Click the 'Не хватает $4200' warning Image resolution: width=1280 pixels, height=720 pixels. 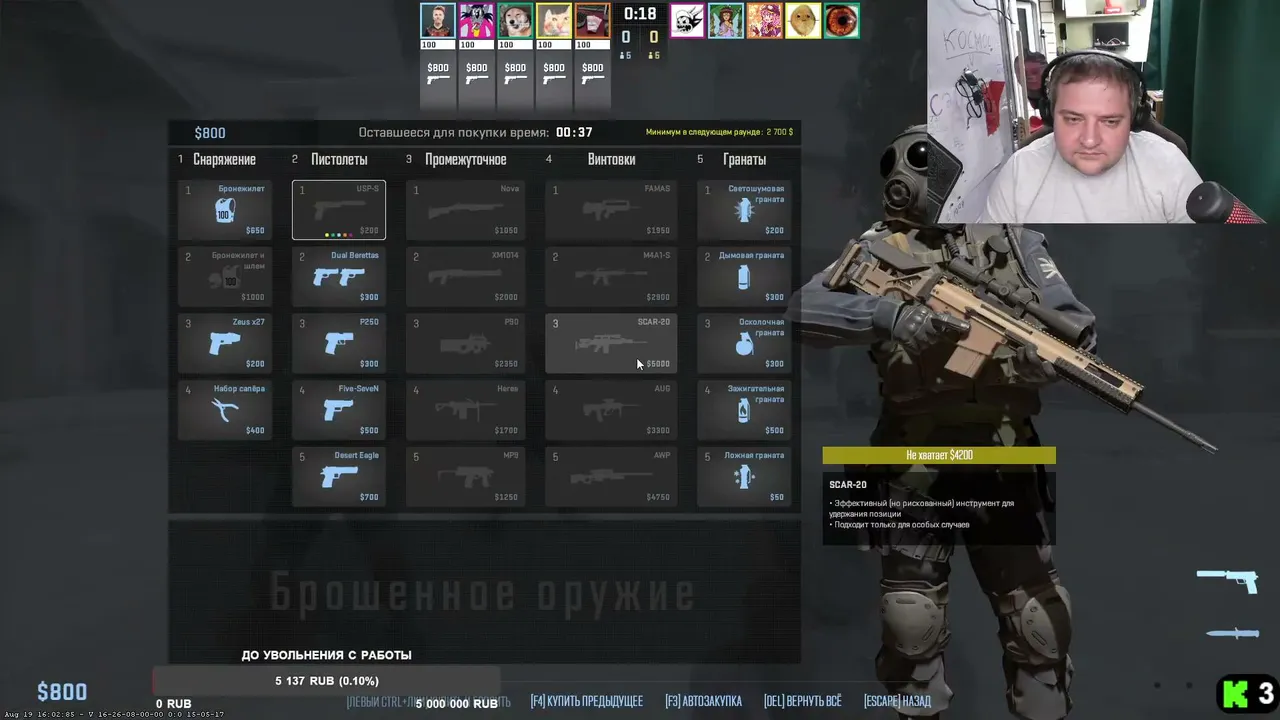(x=939, y=455)
